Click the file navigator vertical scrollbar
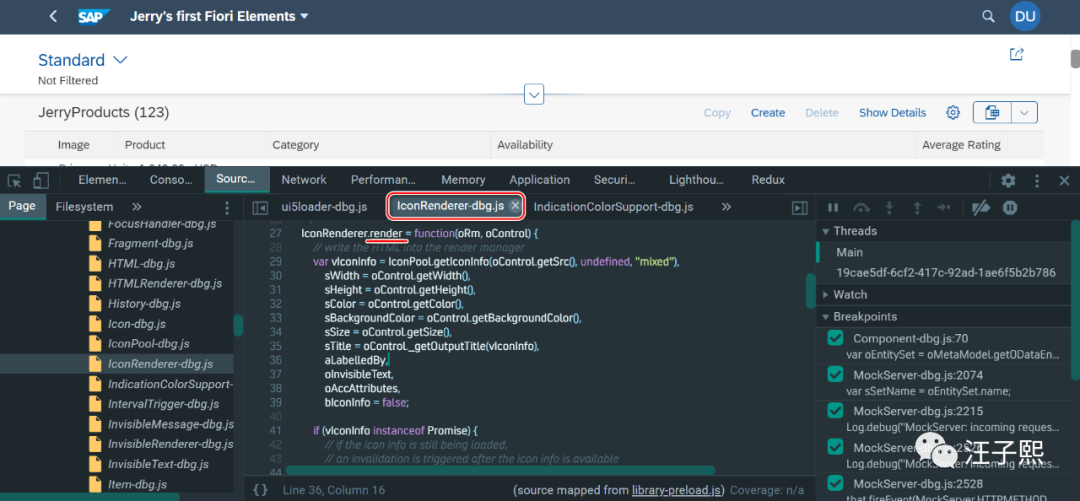The image size is (1080, 501). [x=238, y=325]
